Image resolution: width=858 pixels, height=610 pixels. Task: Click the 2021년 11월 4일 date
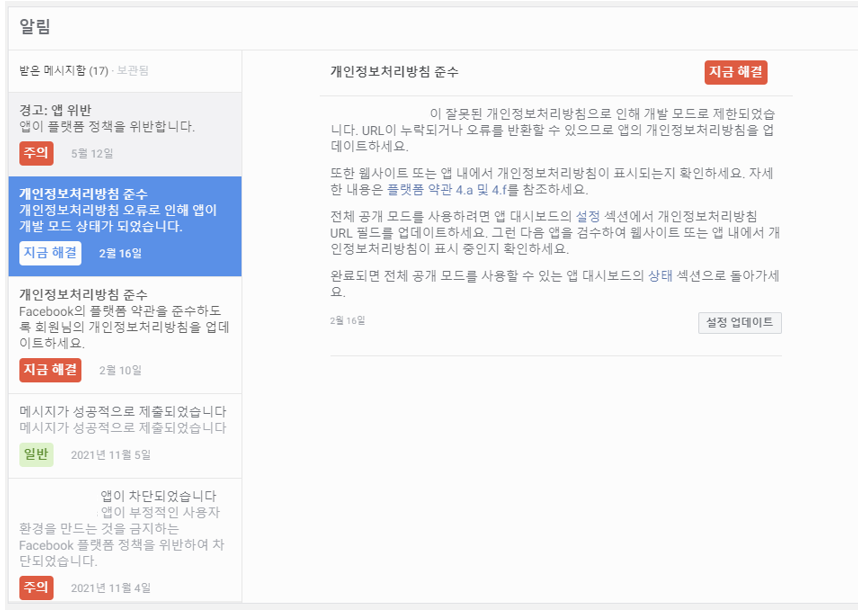[x=111, y=588]
